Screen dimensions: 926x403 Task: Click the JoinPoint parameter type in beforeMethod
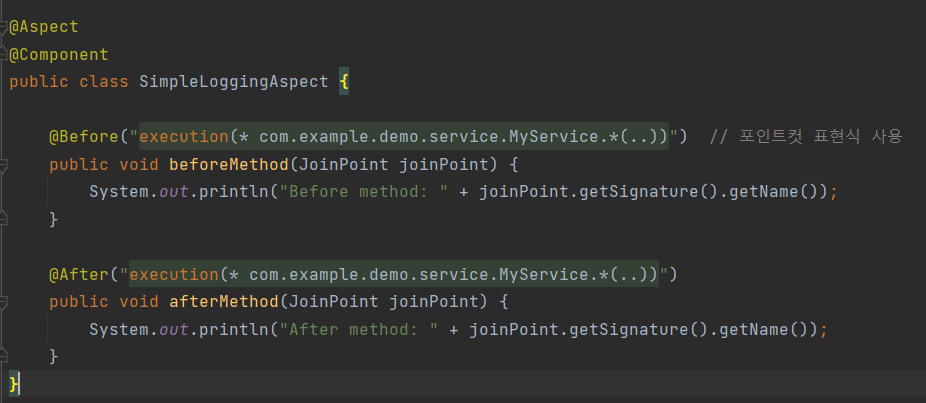[x=344, y=164]
